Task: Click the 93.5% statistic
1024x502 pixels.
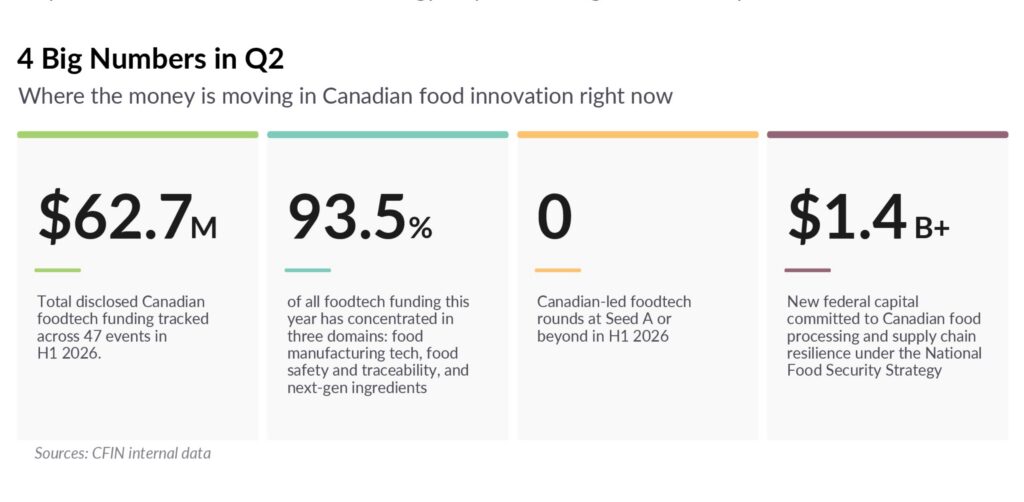Action: [x=360, y=216]
